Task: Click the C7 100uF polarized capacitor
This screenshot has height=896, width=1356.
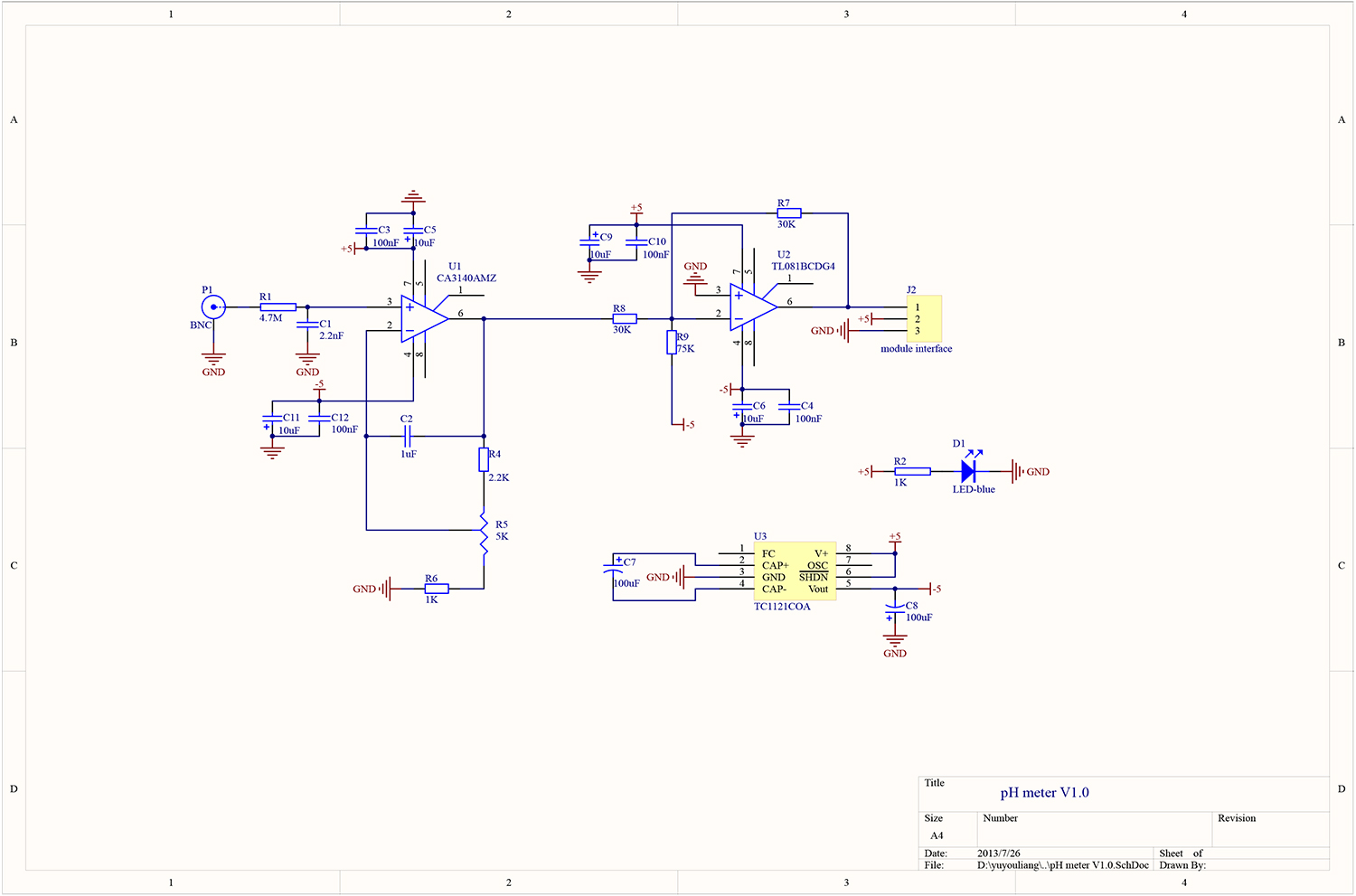Action: click(x=613, y=569)
